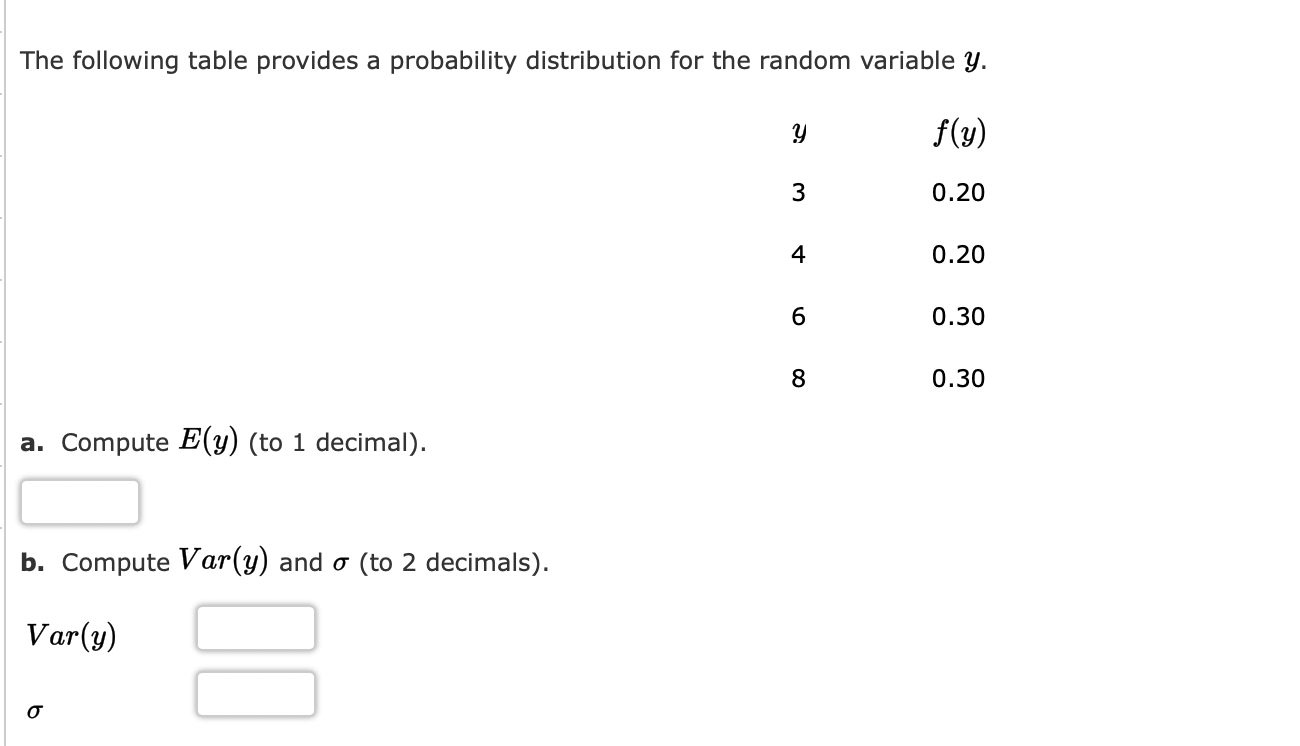Click the Var(y) answer input box
This screenshot has width=1300, height=746.
(x=256, y=628)
